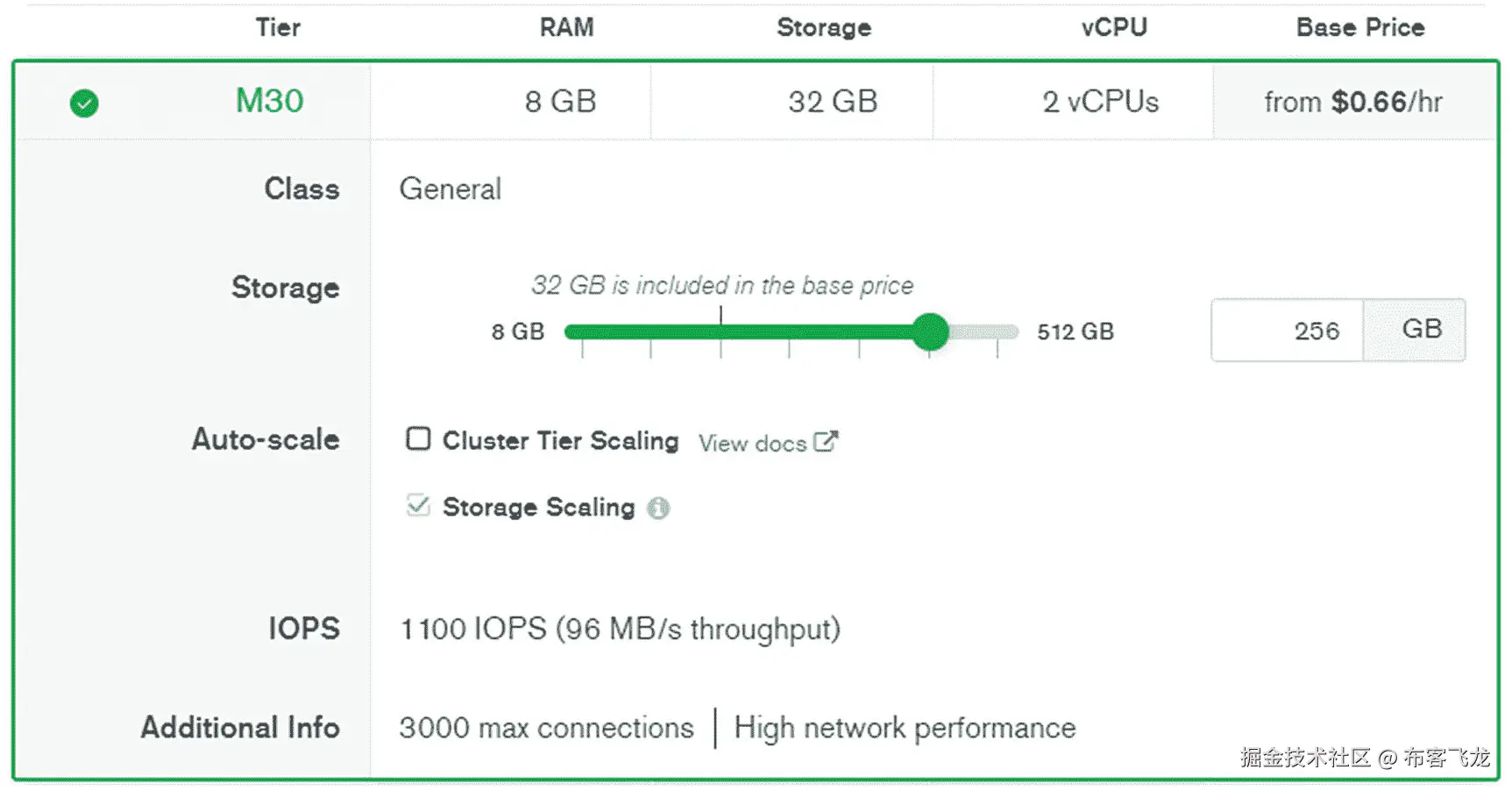
Task: Click the Base Price column header
Action: (1359, 27)
